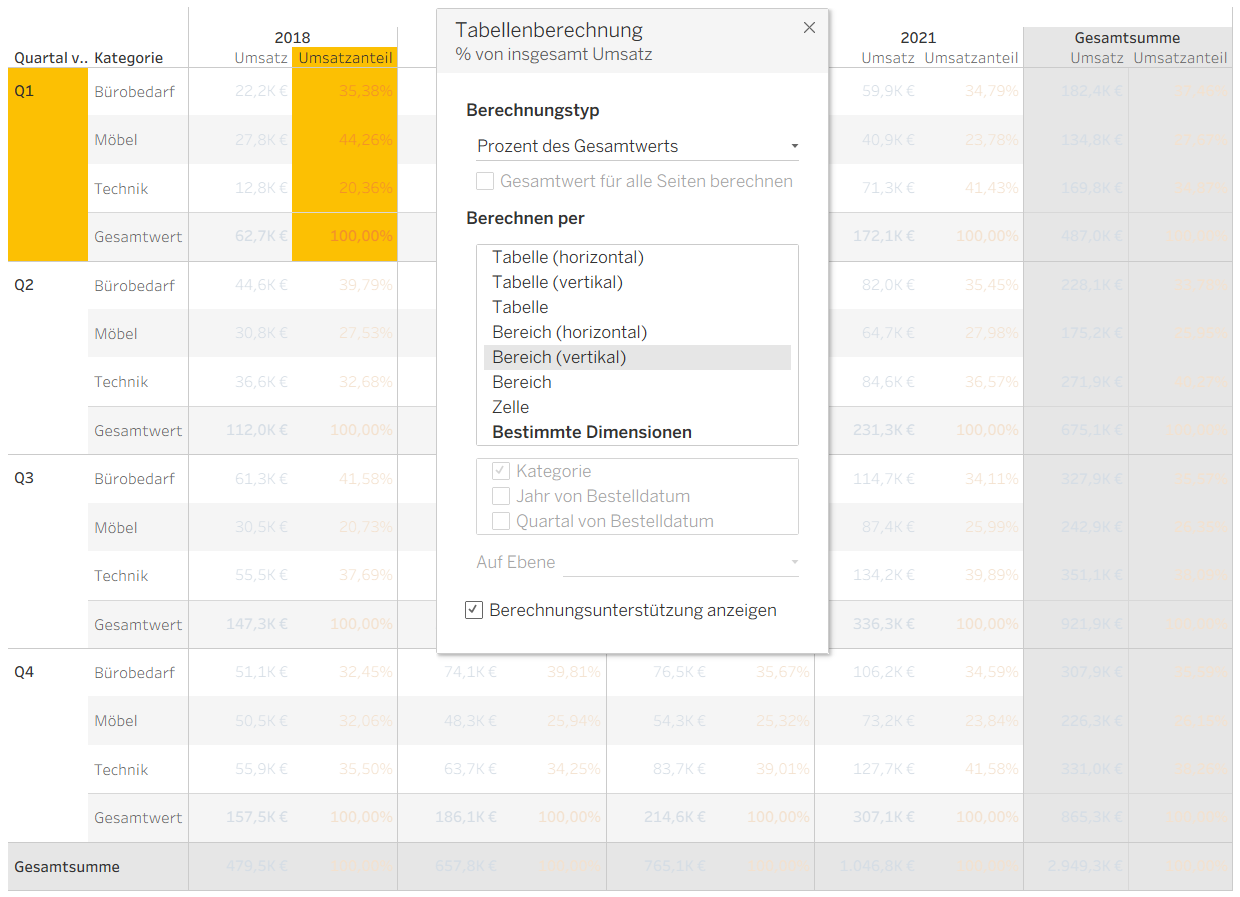Open the Berechnungstyp dropdown
This screenshot has height=897, width=1240.
(x=637, y=146)
